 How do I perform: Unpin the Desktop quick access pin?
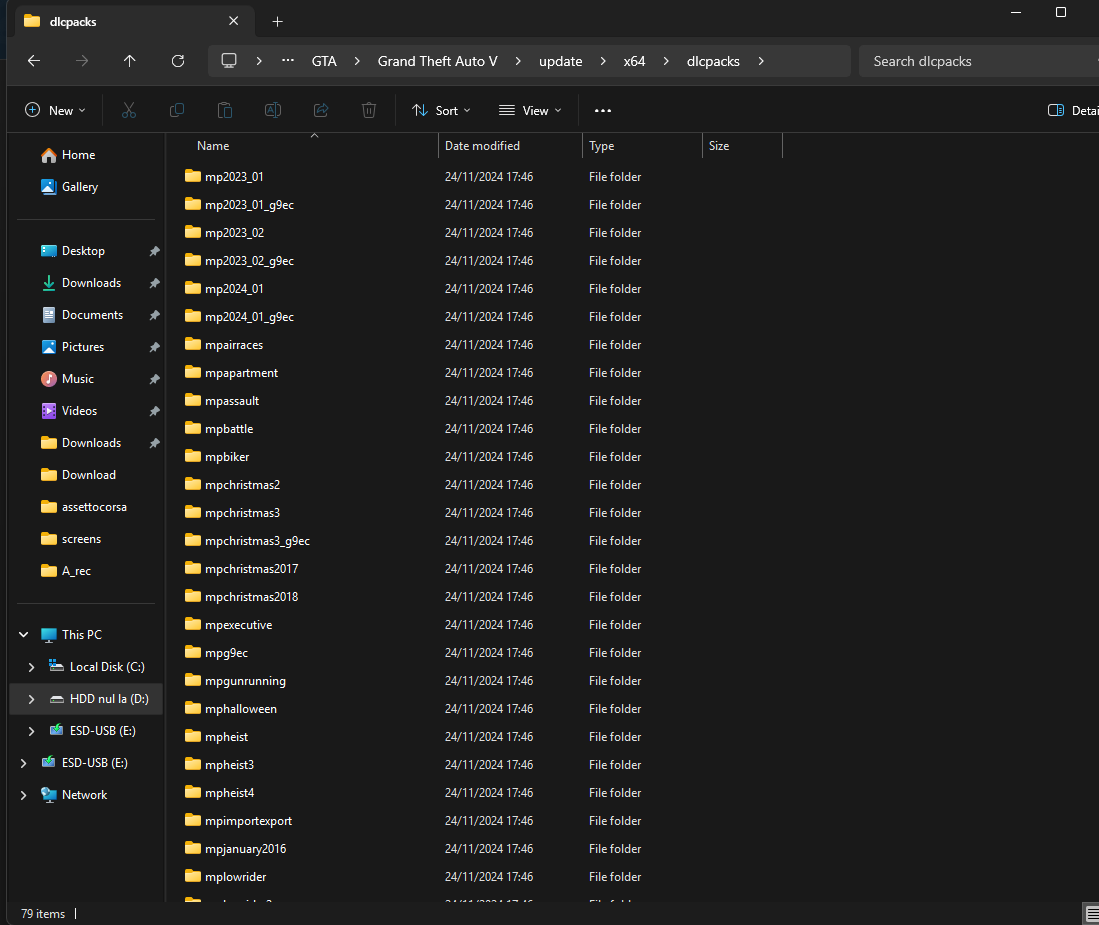[154, 251]
